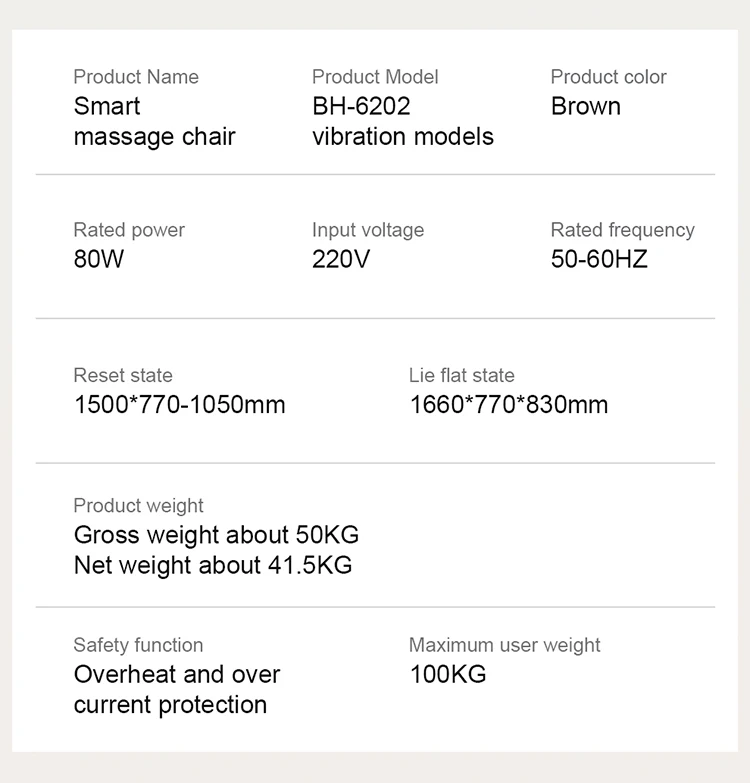
Task: Click the Gross weight about 50KG line
Action: (x=216, y=535)
